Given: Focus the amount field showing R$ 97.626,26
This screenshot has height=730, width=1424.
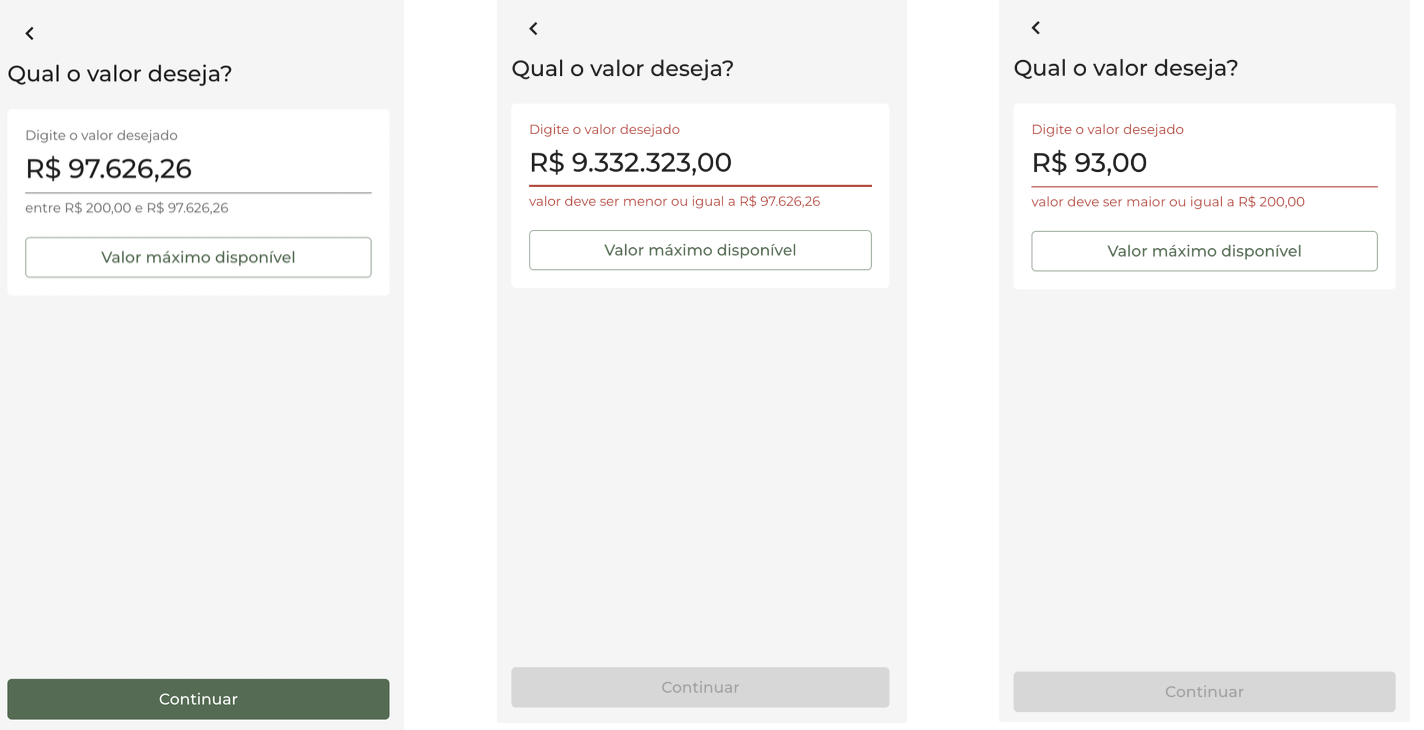Looking at the screenshot, I should (x=198, y=169).
